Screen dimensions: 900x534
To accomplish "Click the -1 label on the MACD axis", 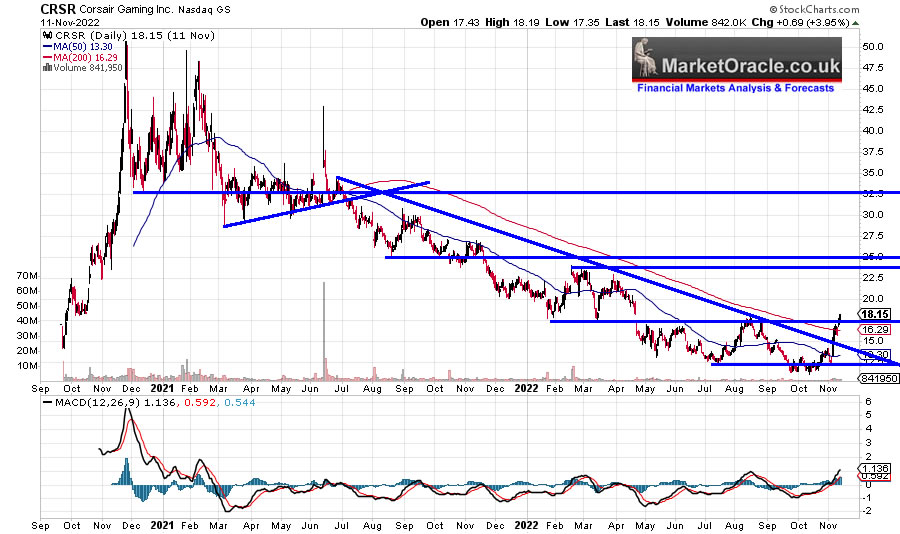I will [868, 497].
